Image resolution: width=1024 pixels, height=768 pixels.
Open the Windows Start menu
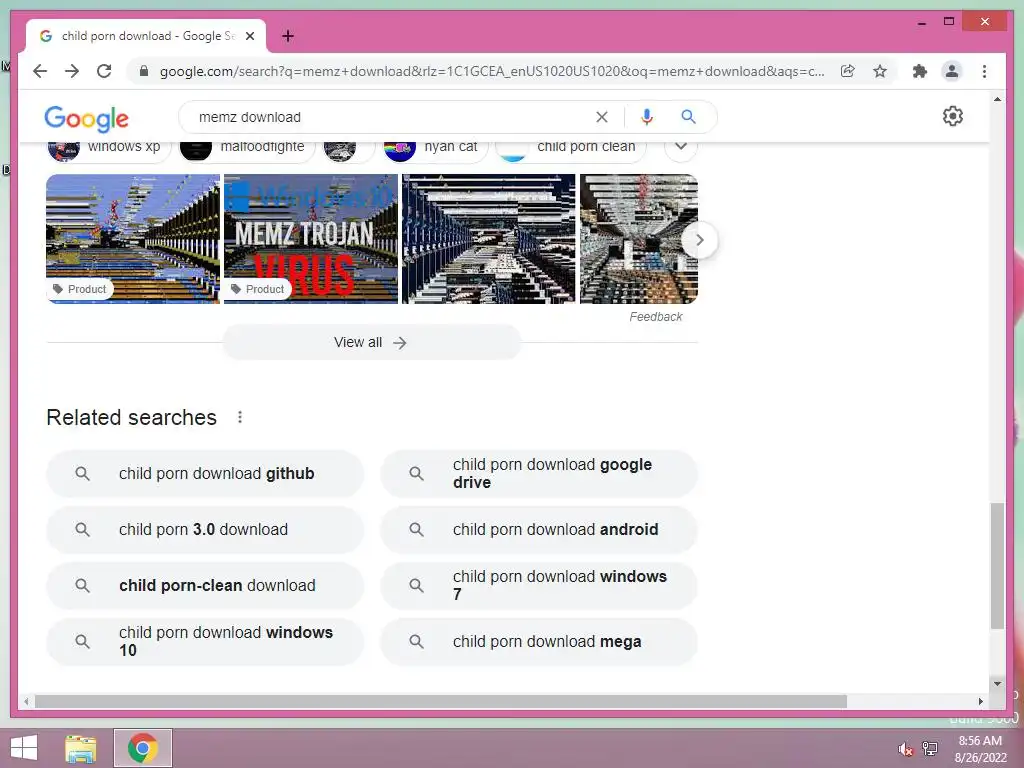[x=24, y=748]
